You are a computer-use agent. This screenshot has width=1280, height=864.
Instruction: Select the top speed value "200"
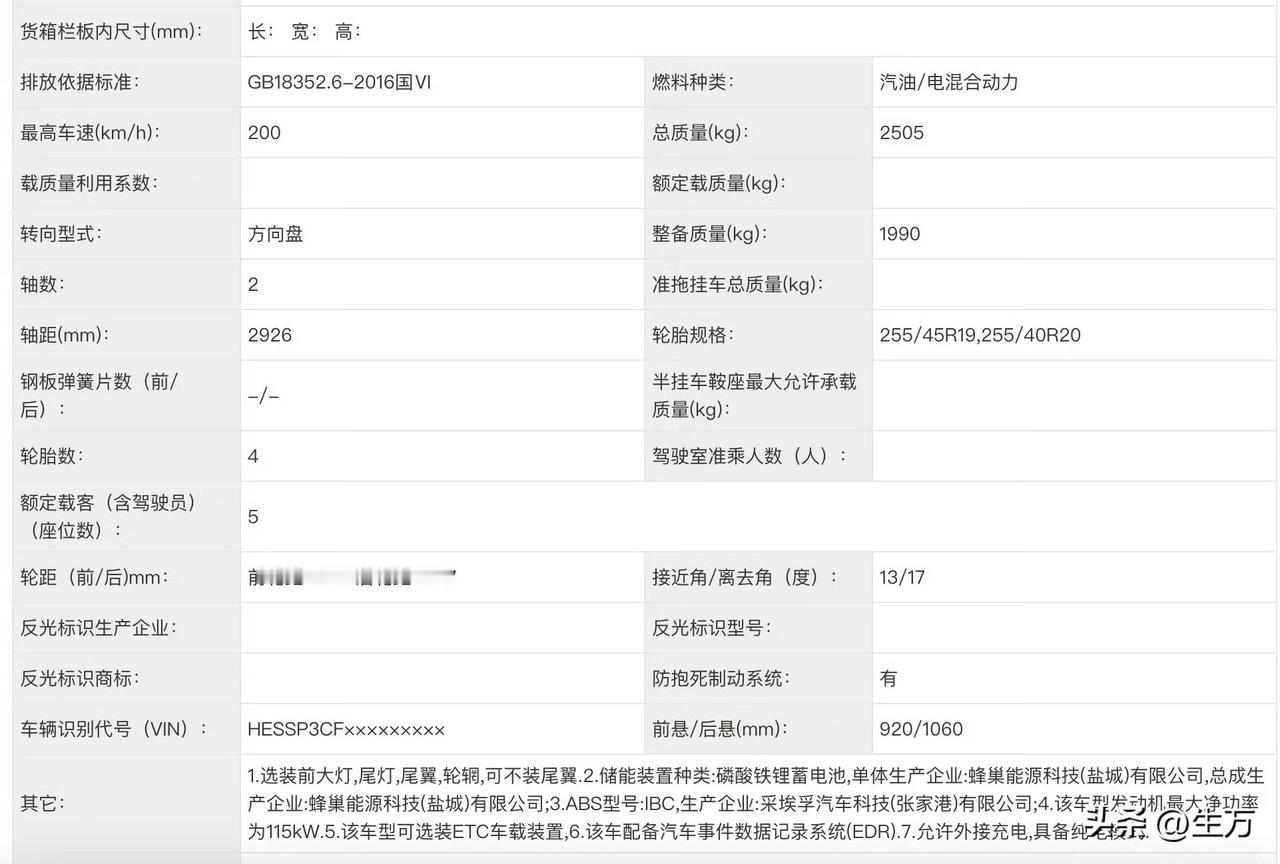click(x=264, y=132)
